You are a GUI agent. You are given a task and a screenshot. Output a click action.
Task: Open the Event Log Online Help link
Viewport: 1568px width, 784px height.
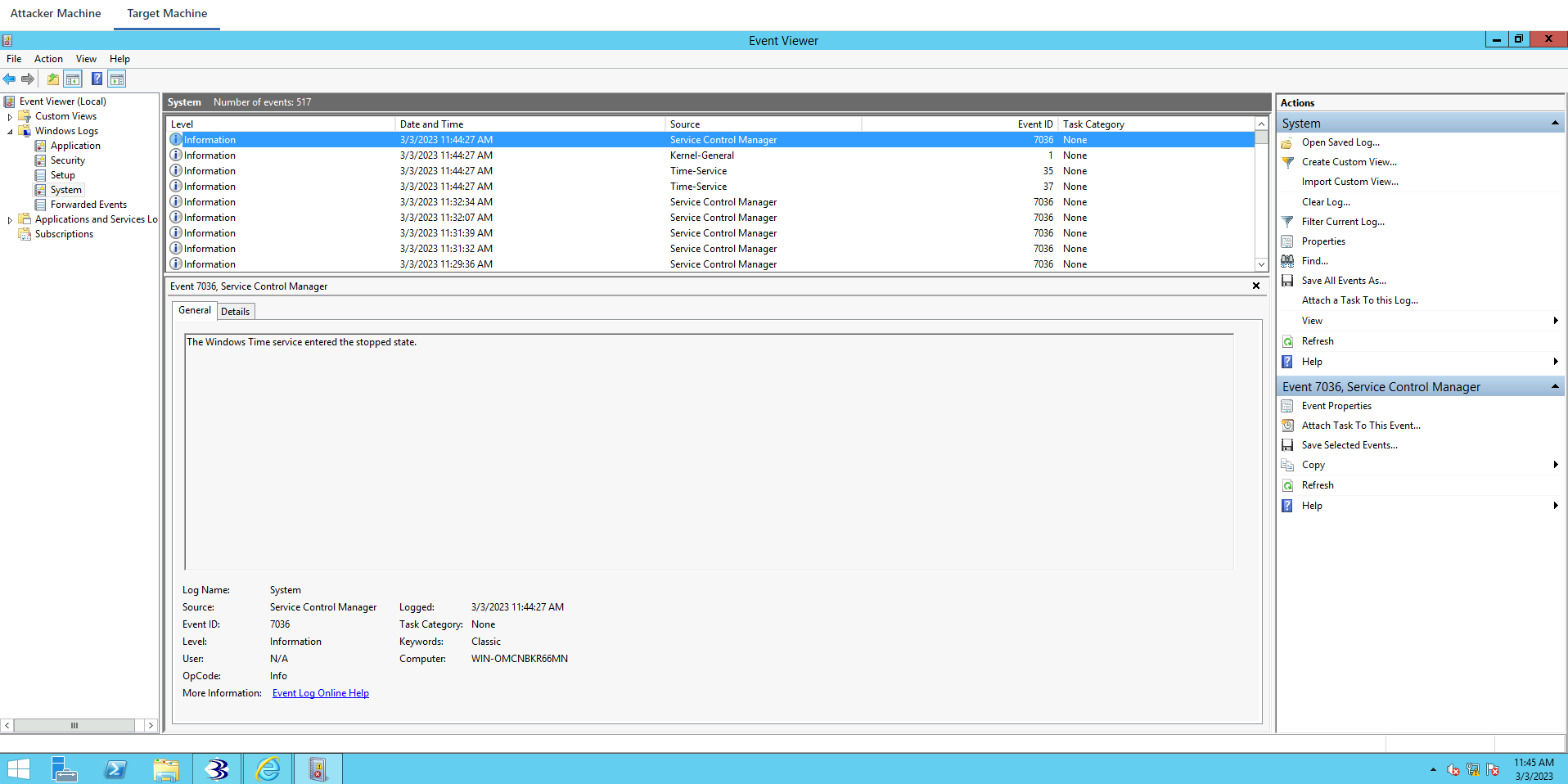click(321, 693)
